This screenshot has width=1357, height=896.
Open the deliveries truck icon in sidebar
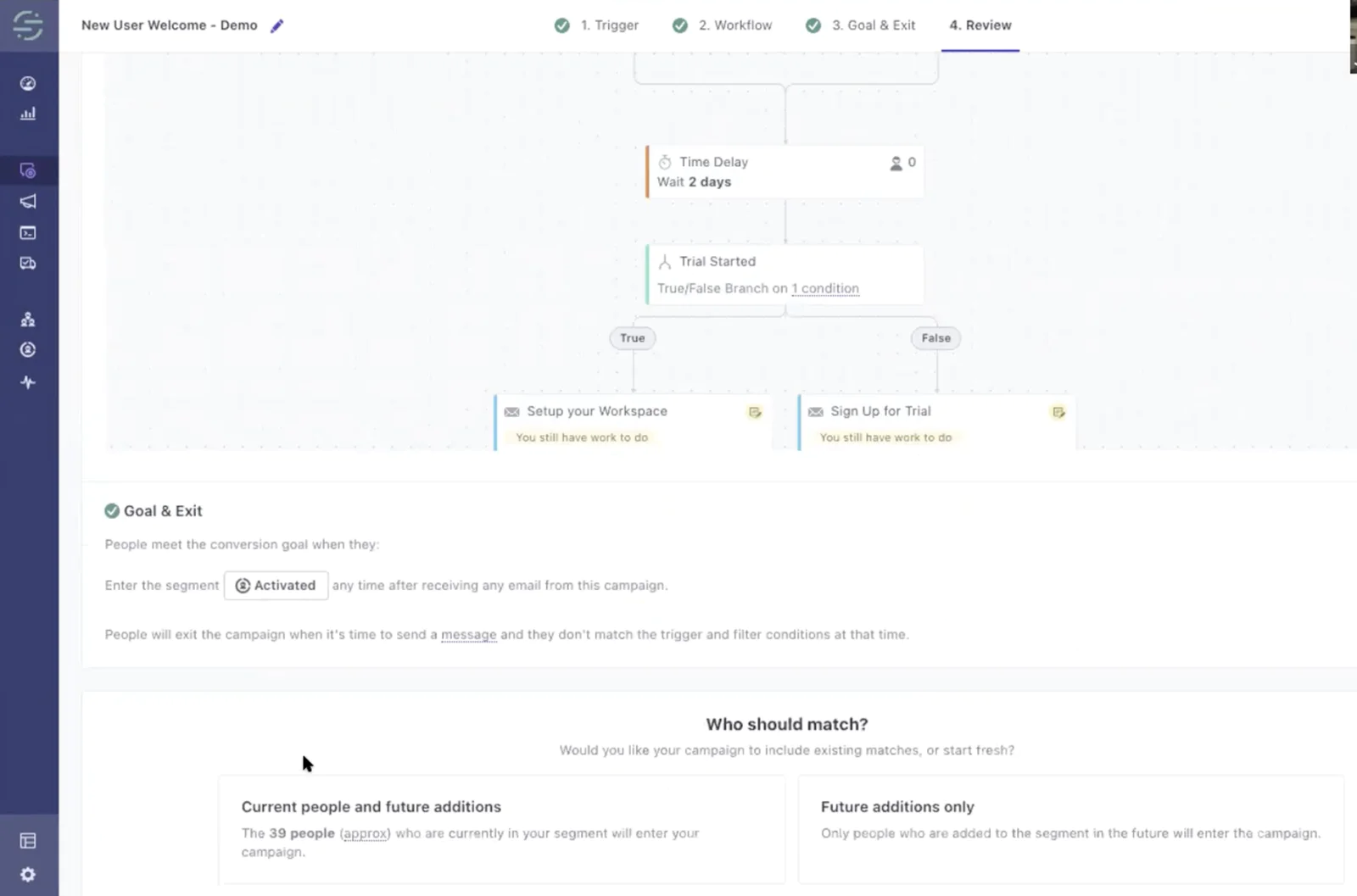[x=28, y=264]
